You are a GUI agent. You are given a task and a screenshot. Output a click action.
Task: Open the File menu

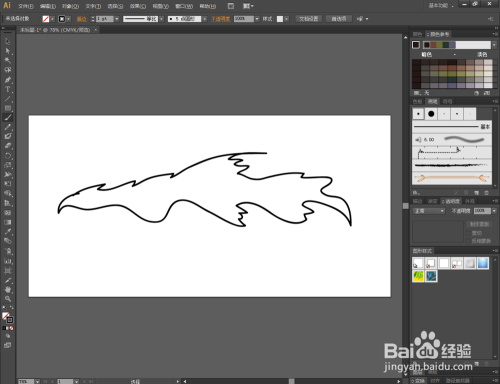point(26,6)
